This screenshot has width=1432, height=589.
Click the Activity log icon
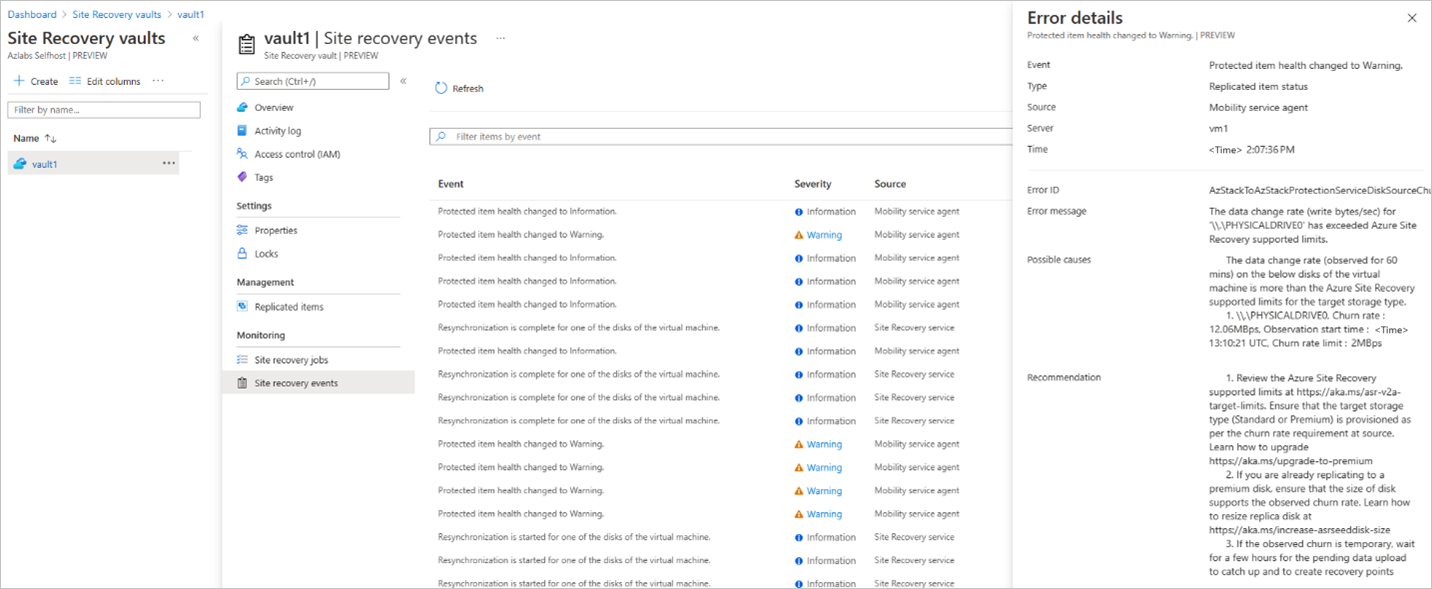[242, 131]
